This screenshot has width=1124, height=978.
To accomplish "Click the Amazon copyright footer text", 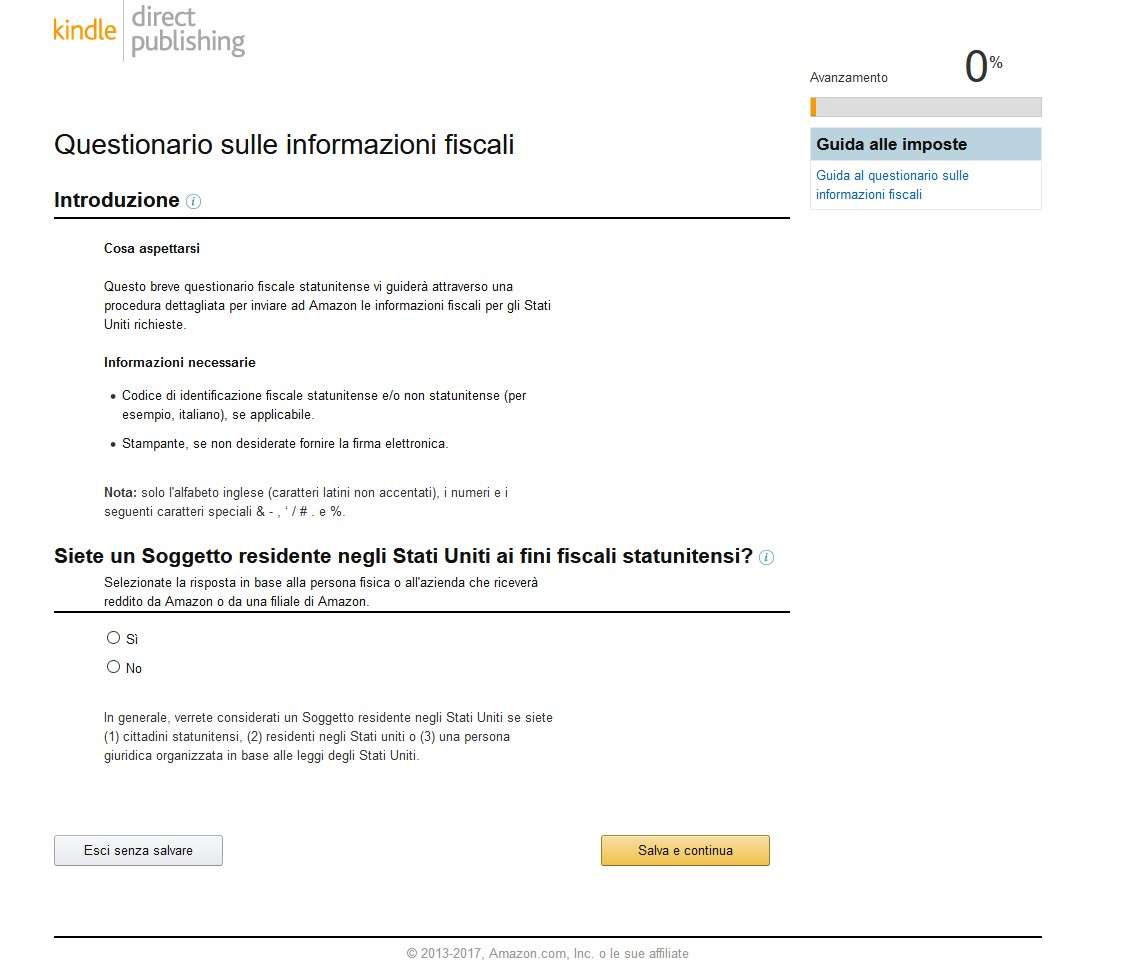I will click(x=547, y=953).
